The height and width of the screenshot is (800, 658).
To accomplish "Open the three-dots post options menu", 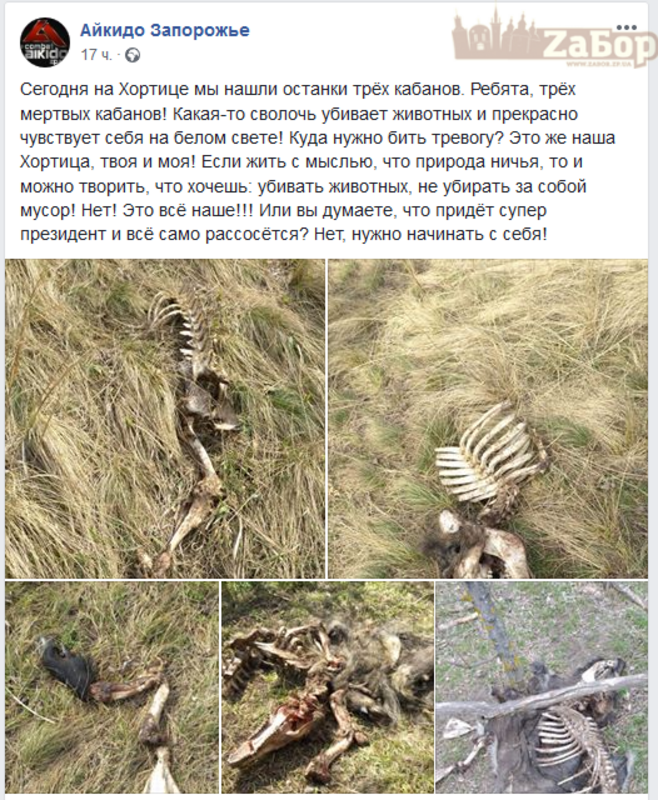I will click(626, 28).
